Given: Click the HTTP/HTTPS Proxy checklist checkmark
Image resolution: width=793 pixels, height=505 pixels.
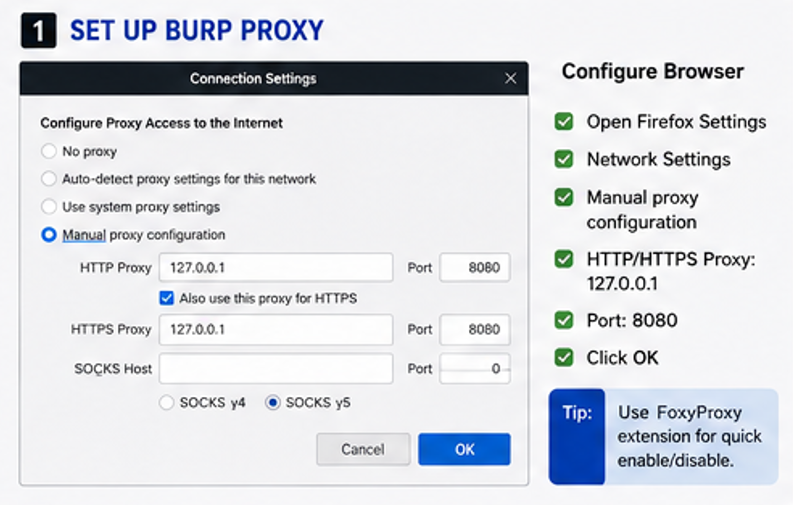Looking at the screenshot, I should 564,259.
